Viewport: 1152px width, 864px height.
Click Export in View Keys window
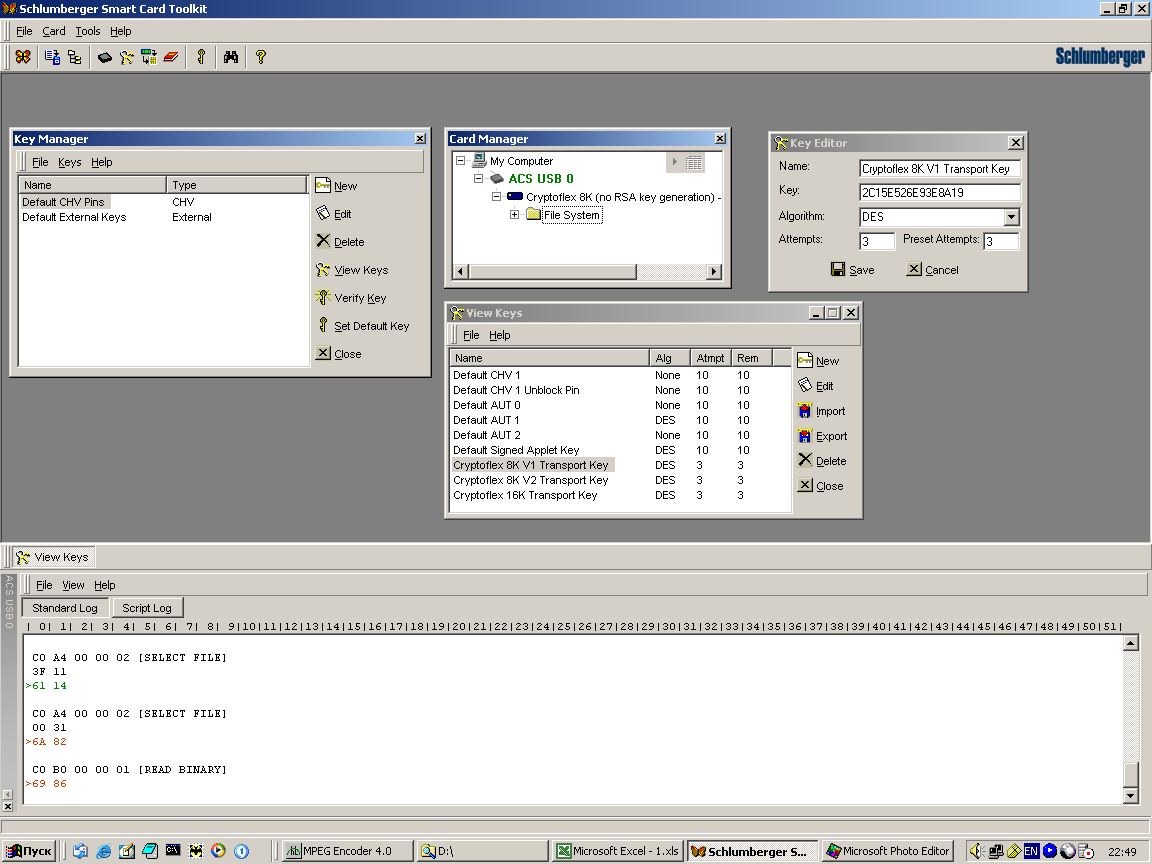[x=823, y=436]
